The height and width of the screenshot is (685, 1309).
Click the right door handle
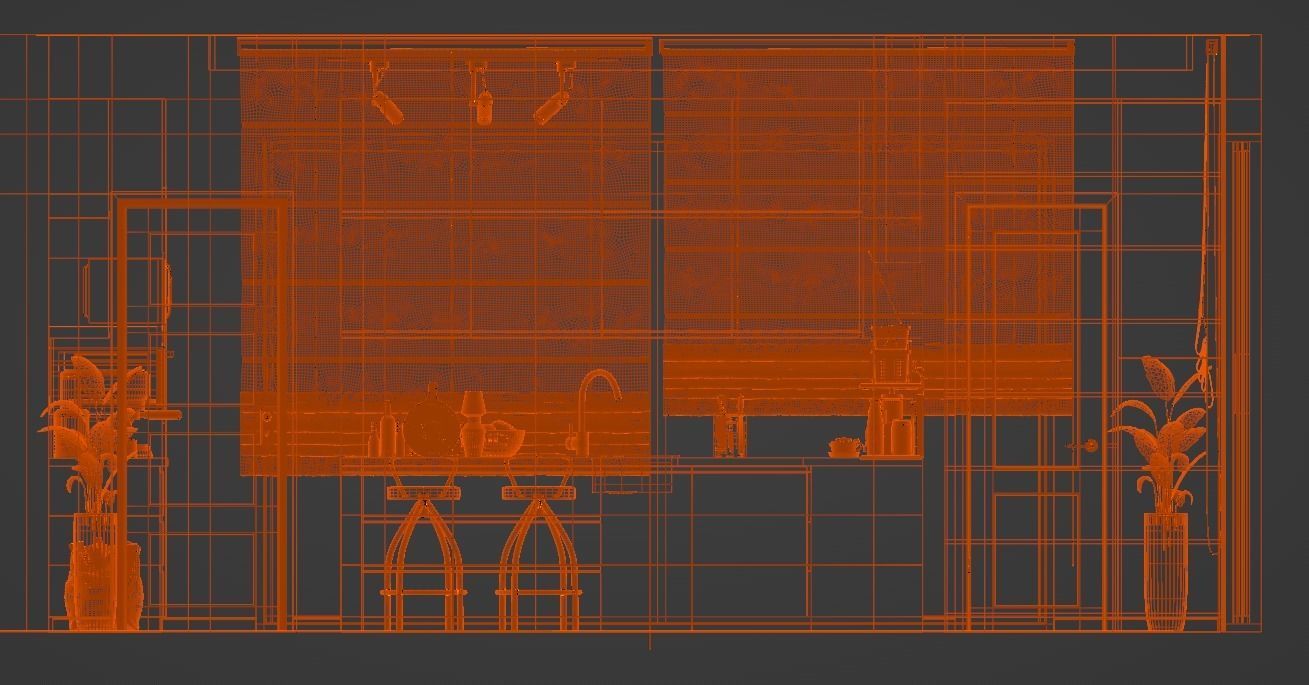click(1081, 446)
